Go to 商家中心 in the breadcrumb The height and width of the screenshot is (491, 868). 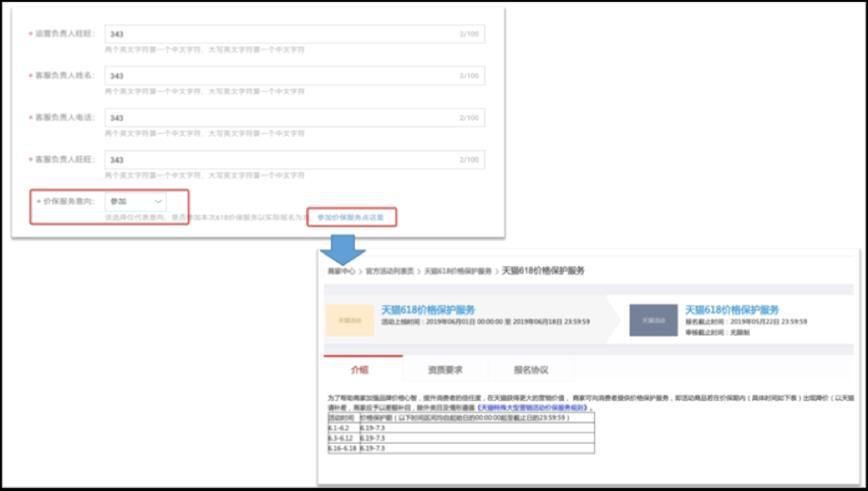point(341,271)
